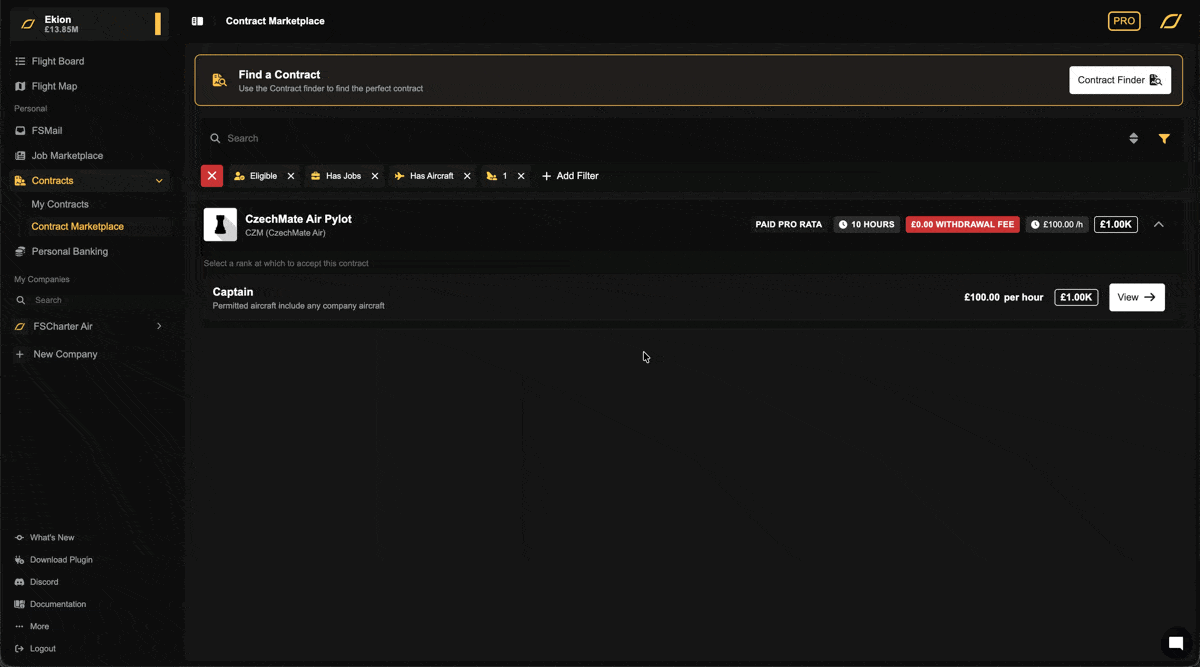Go to Flight Board
The image size is (1200, 667).
[58, 61]
